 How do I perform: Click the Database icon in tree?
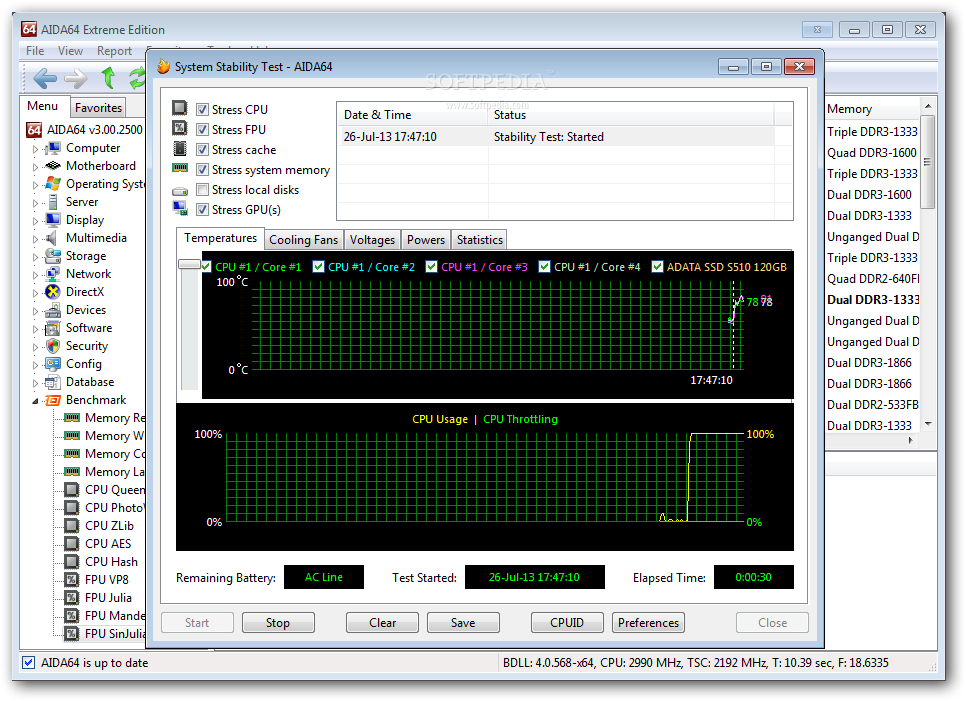point(53,382)
